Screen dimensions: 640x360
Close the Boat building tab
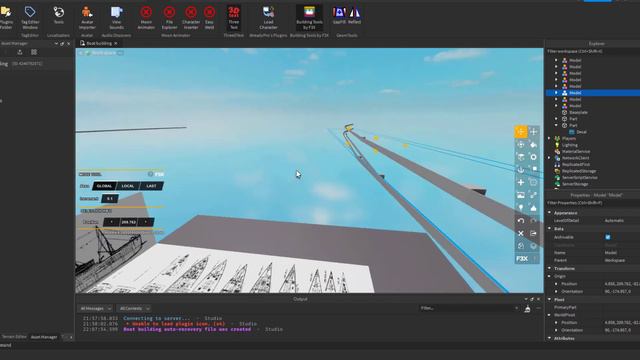coord(116,43)
